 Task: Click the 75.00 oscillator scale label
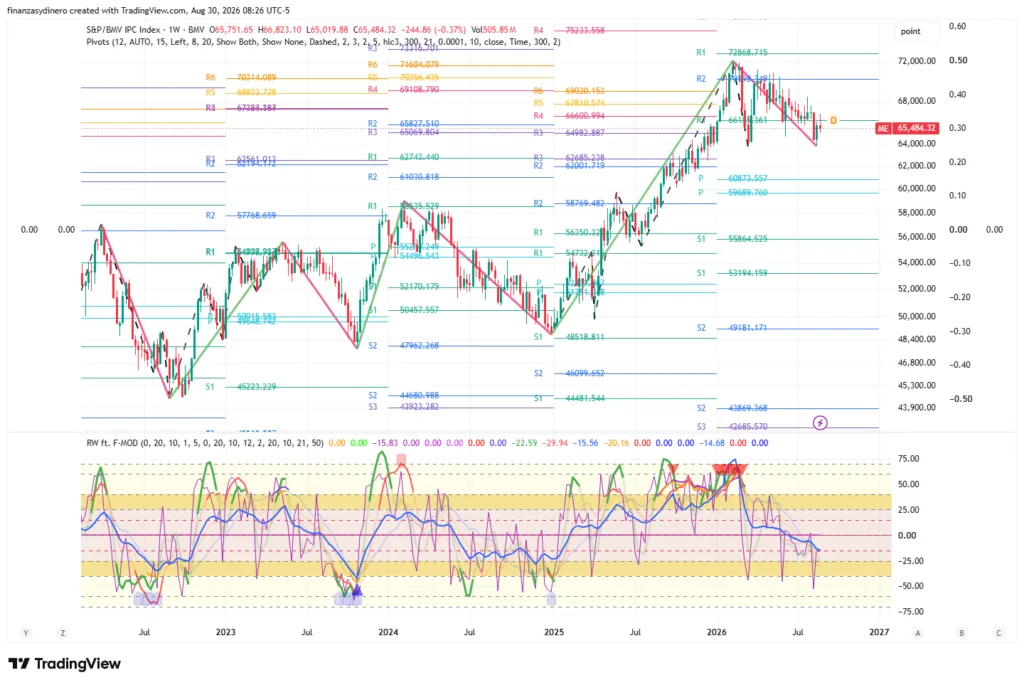(908, 459)
